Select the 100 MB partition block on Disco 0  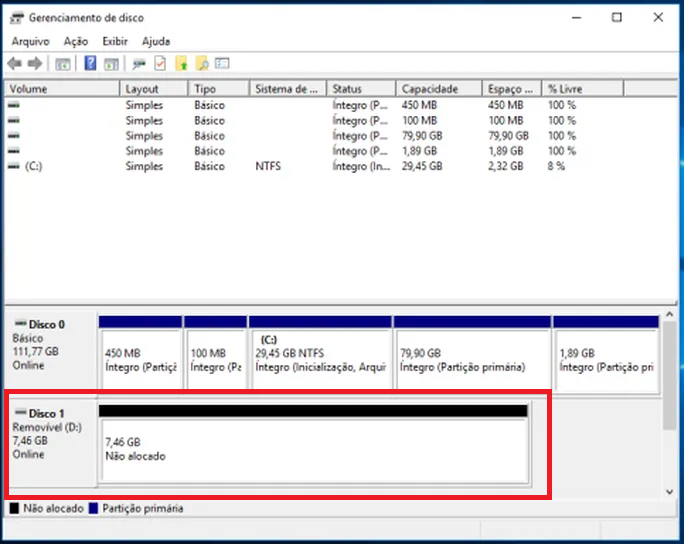[215, 352]
